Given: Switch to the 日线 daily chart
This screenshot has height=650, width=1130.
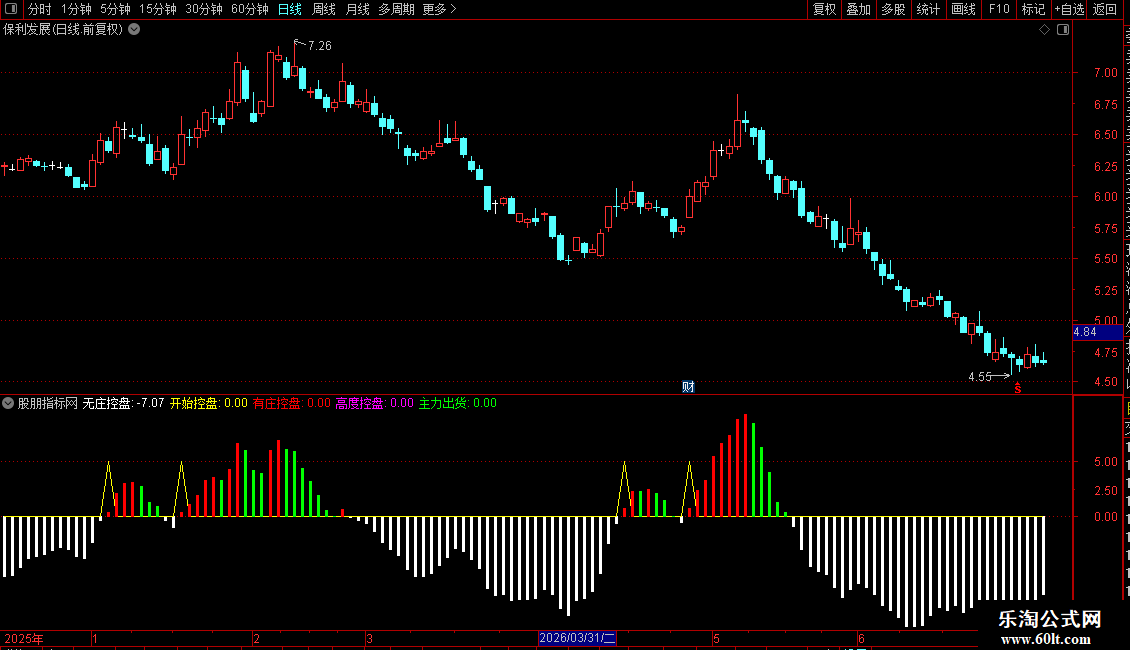Looking at the screenshot, I should pyautogui.click(x=290, y=9).
